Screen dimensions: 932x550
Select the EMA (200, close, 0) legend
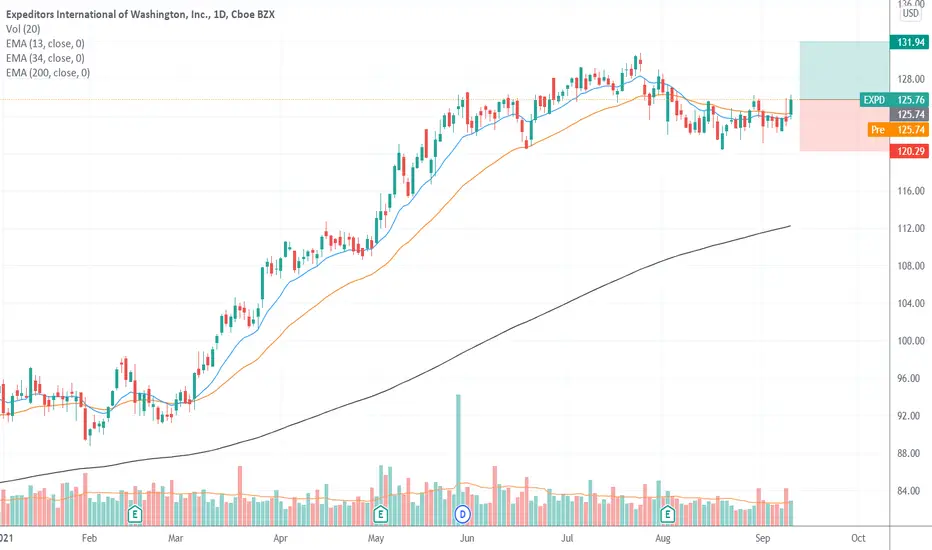(48, 73)
